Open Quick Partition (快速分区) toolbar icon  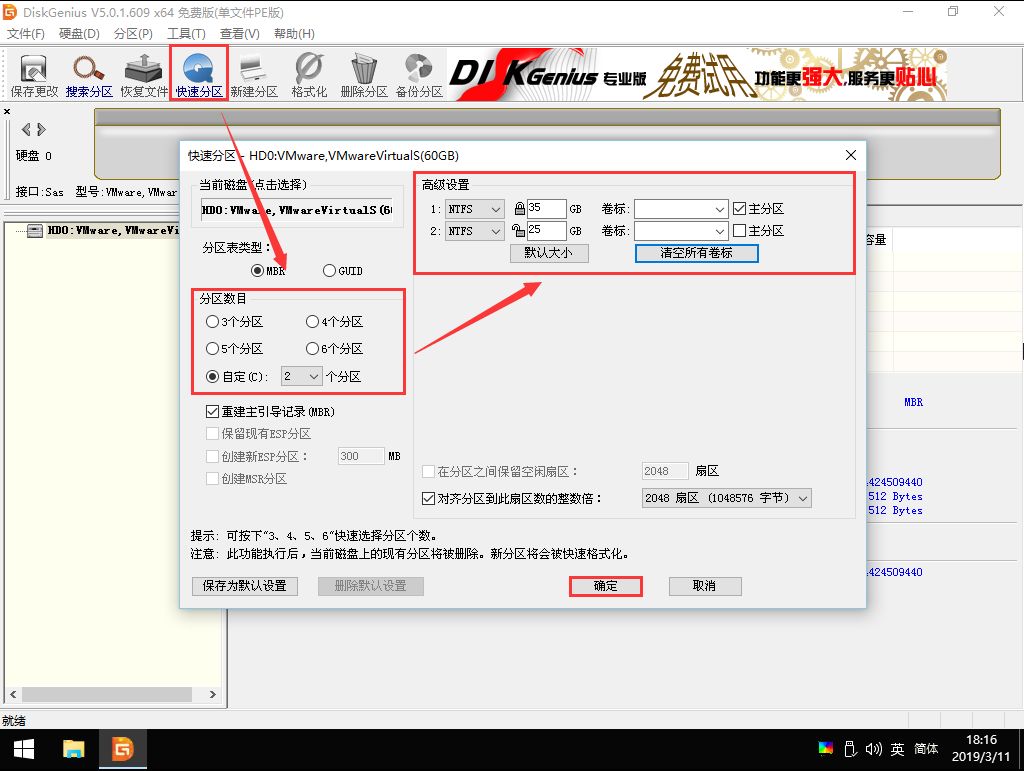[x=199, y=76]
